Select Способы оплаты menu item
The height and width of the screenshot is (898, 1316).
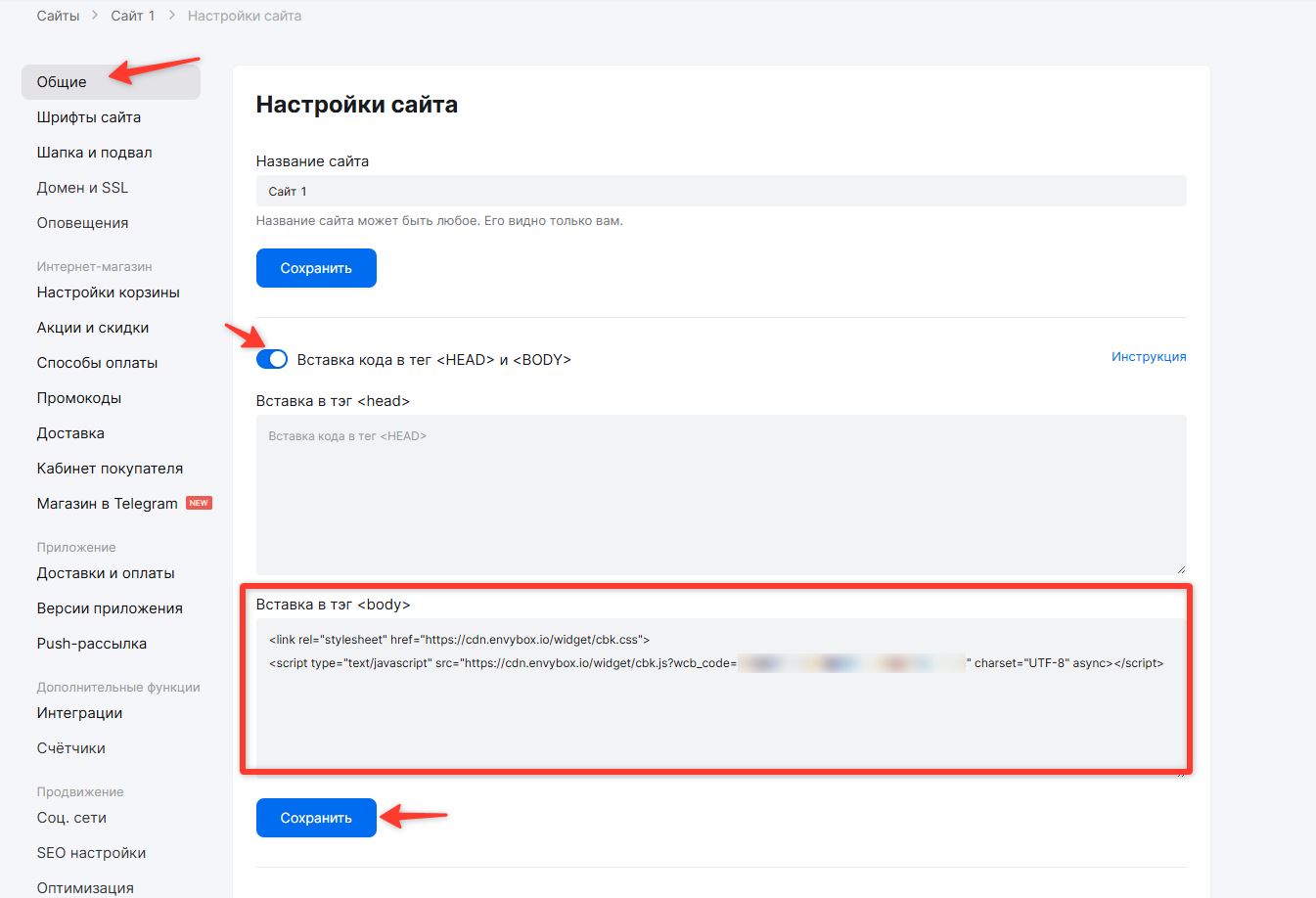(97, 363)
